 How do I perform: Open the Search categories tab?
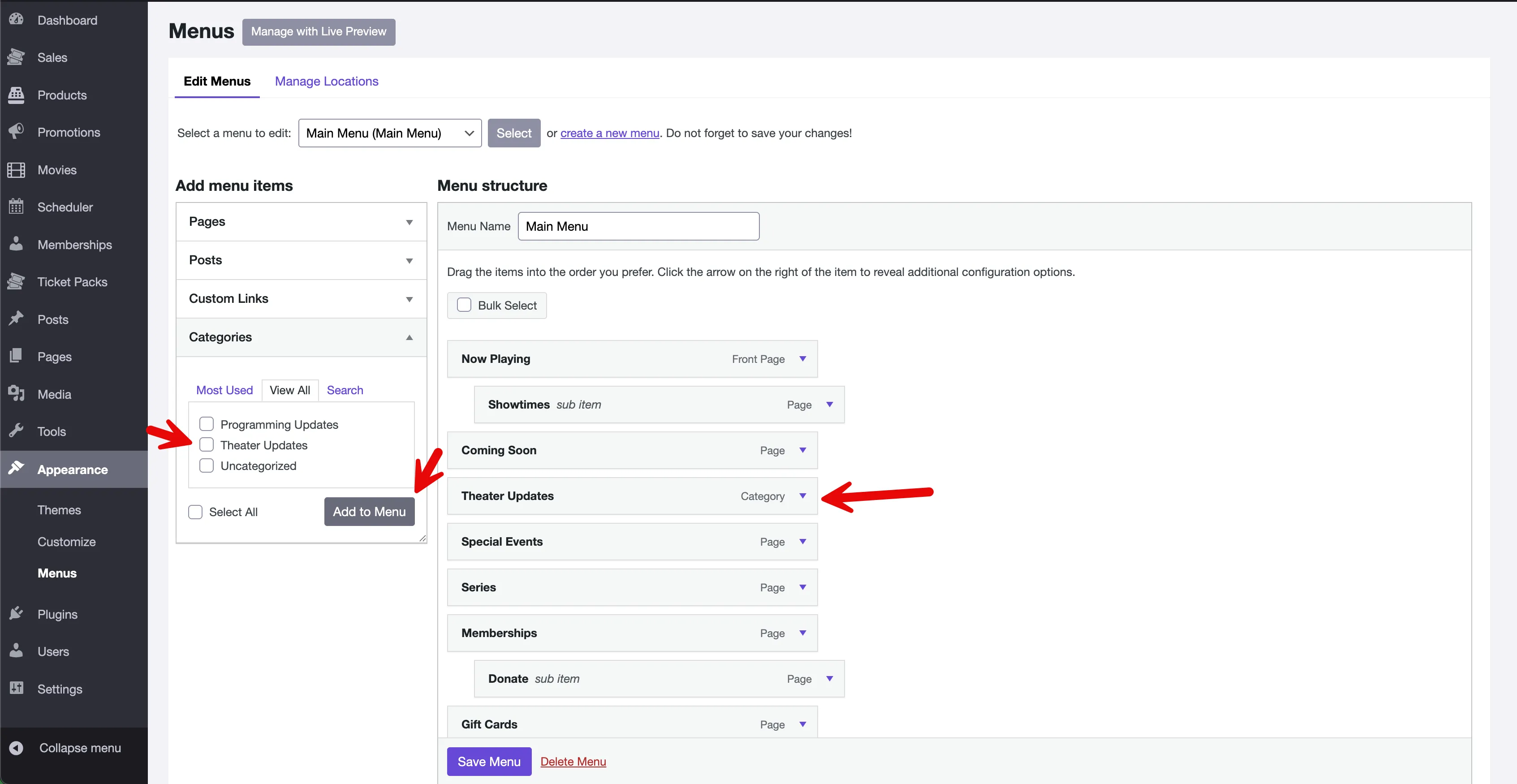coord(345,390)
